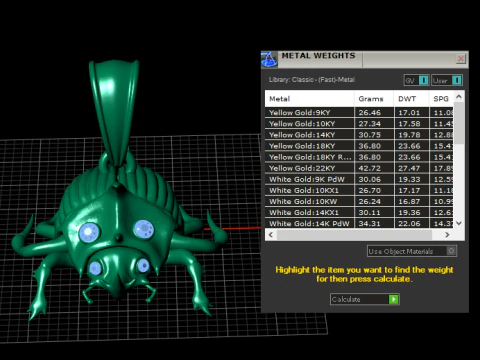The image size is (480, 360).
Task: Click the green Calculate arrow button
Action: pos(394,299)
